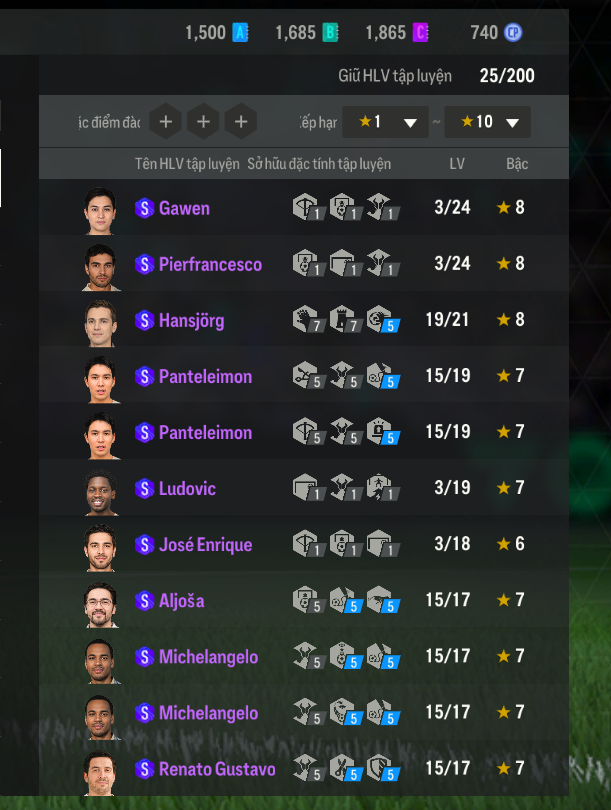This screenshot has width=611, height=810.
Task: Select Hansjörg's coach portrait
Action: [x=101, y=323]
